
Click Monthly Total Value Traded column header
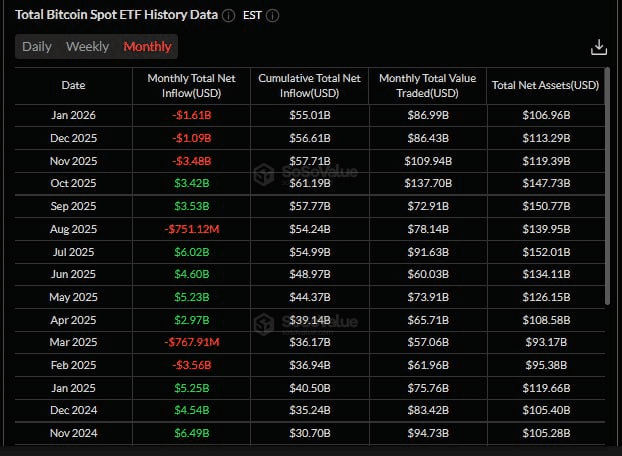(427, 86)
